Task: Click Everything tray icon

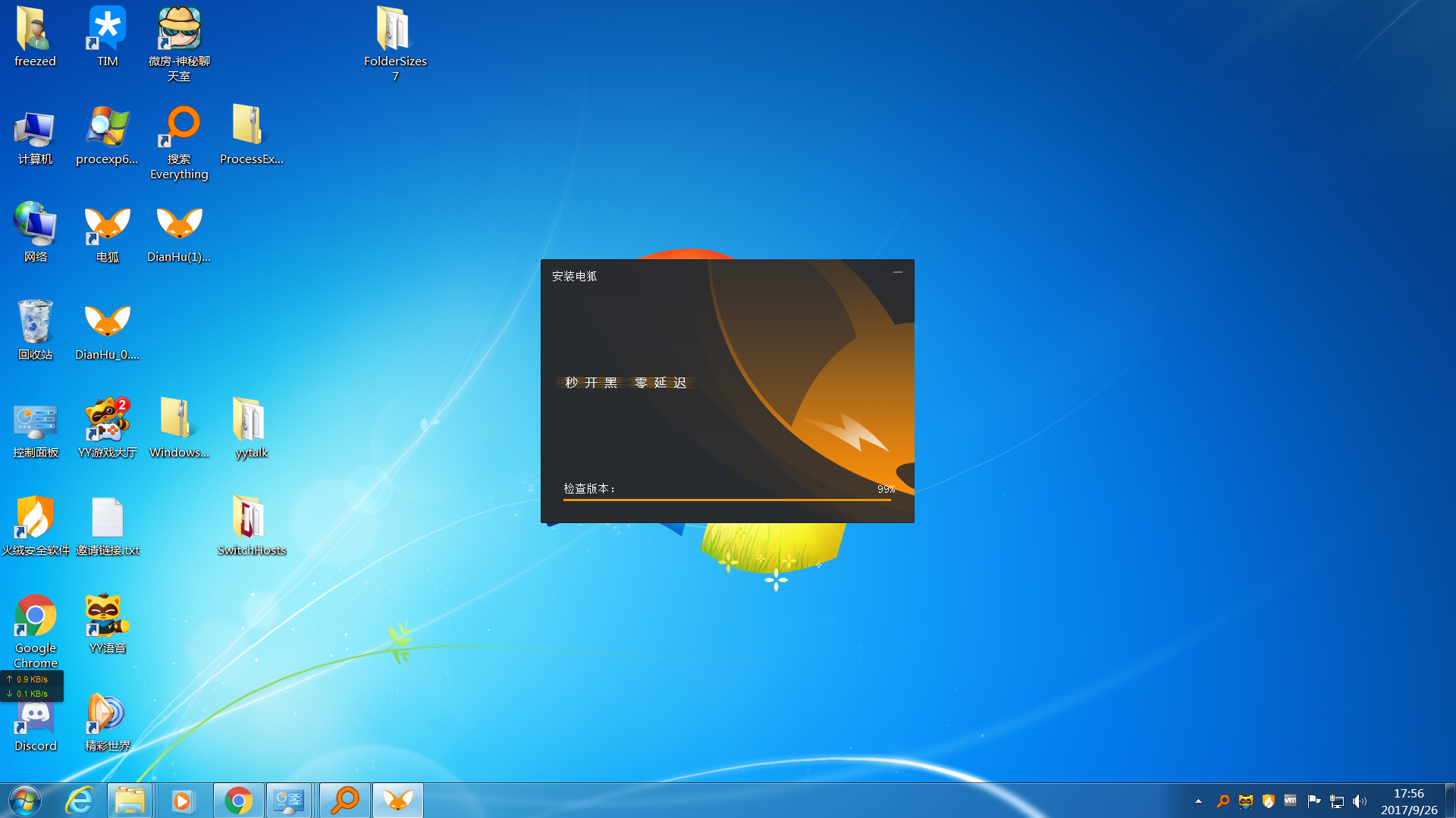Action: click(1222, 801)
